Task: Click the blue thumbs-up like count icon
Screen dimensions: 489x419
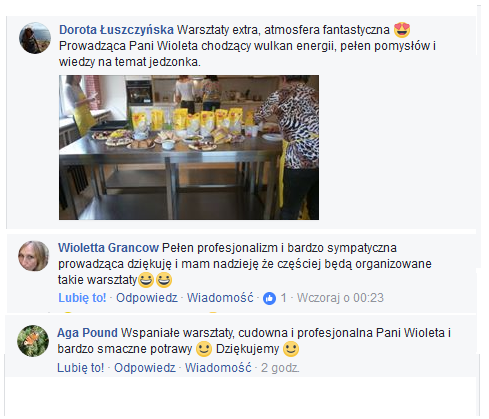Action: (269, 298)
